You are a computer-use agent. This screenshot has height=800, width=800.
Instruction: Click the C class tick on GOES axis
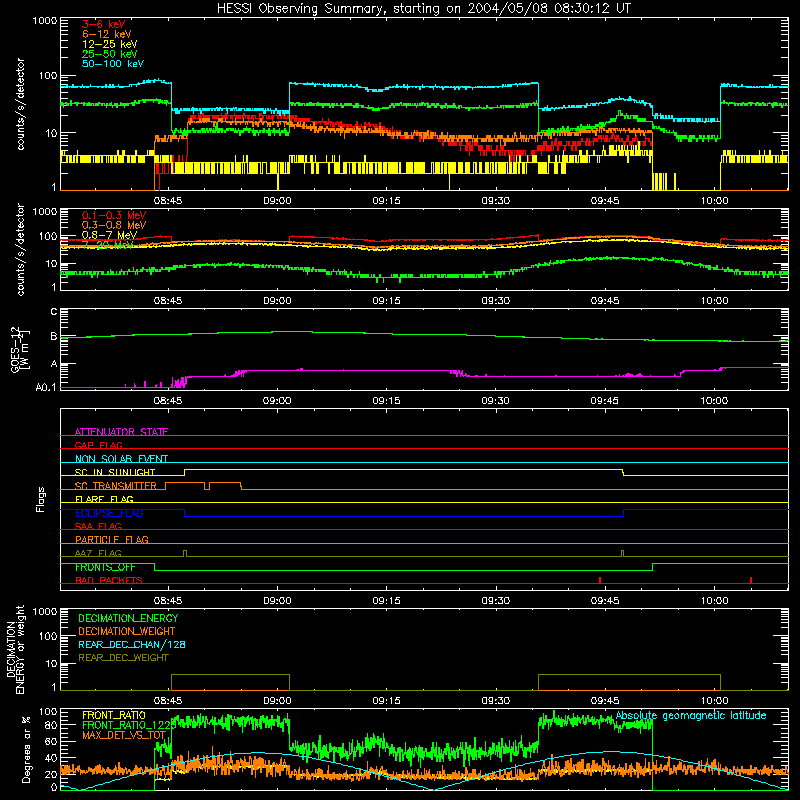click(54, 311)
